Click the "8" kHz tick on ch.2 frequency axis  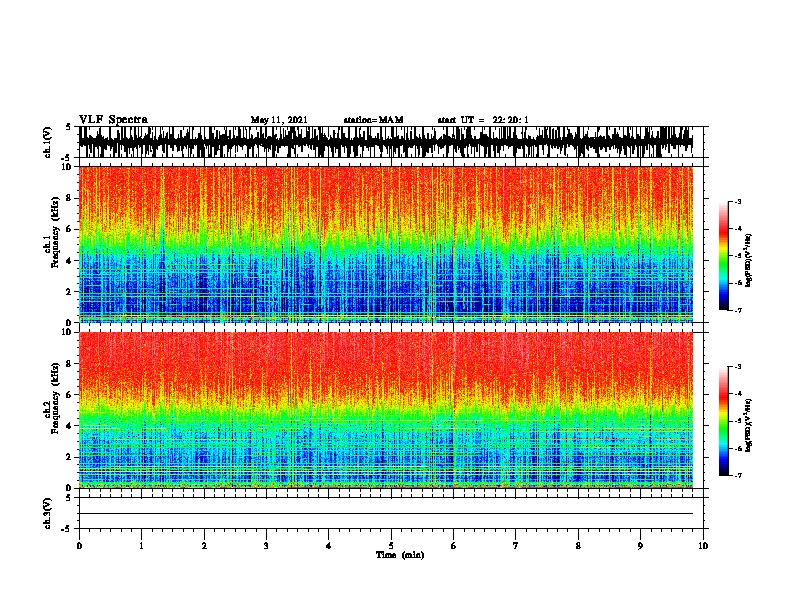(x=70, y=364)
